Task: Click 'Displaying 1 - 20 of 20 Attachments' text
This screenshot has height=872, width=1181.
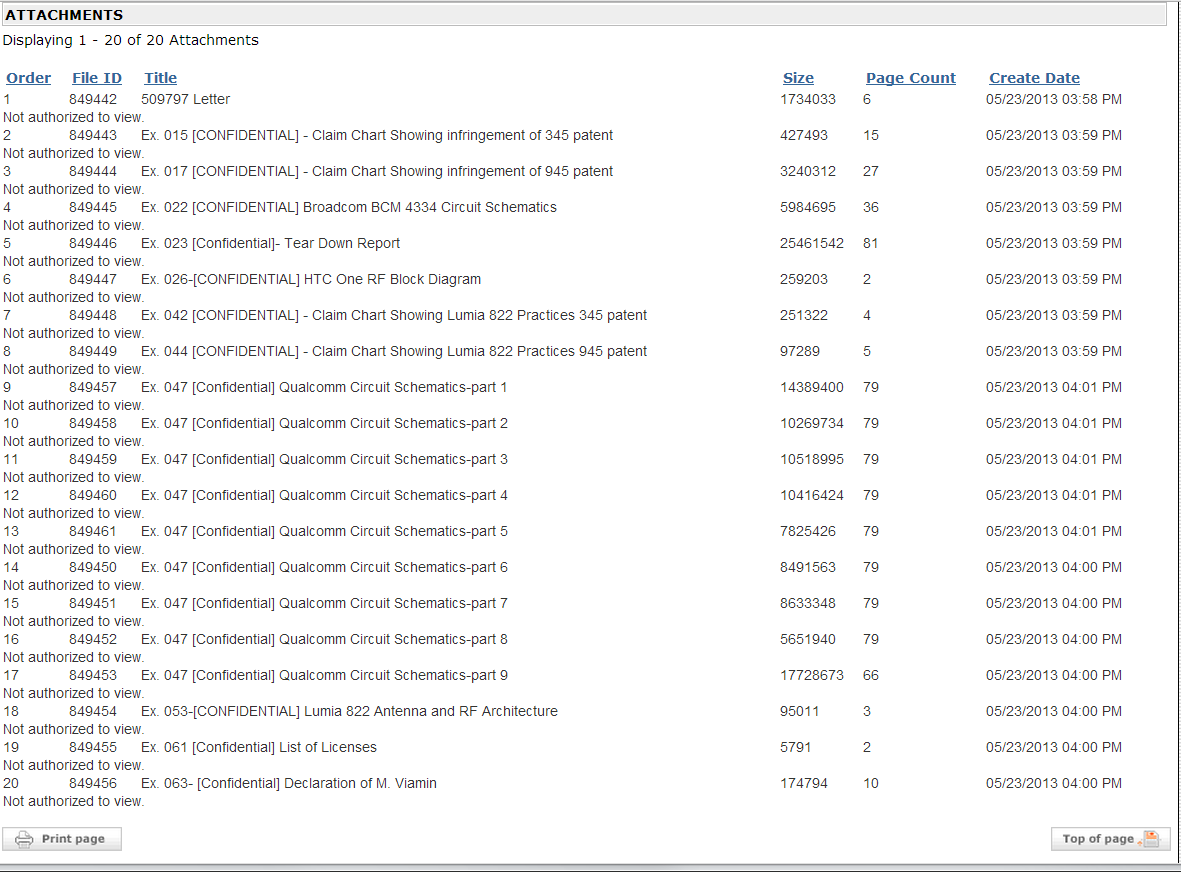Action: click(x=130, y=41)
